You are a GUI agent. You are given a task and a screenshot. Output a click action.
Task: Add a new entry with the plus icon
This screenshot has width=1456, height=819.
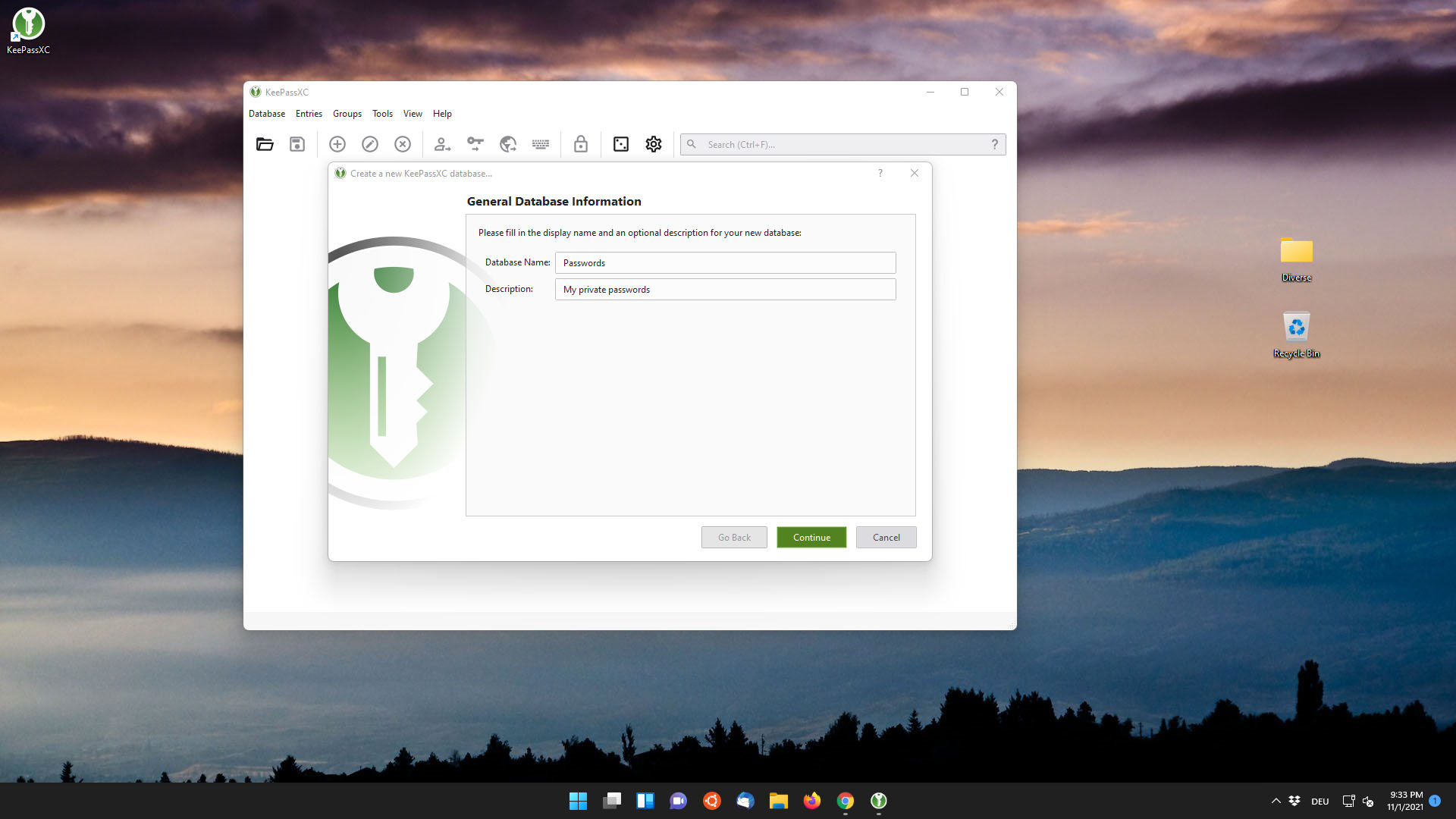(337, 144)
